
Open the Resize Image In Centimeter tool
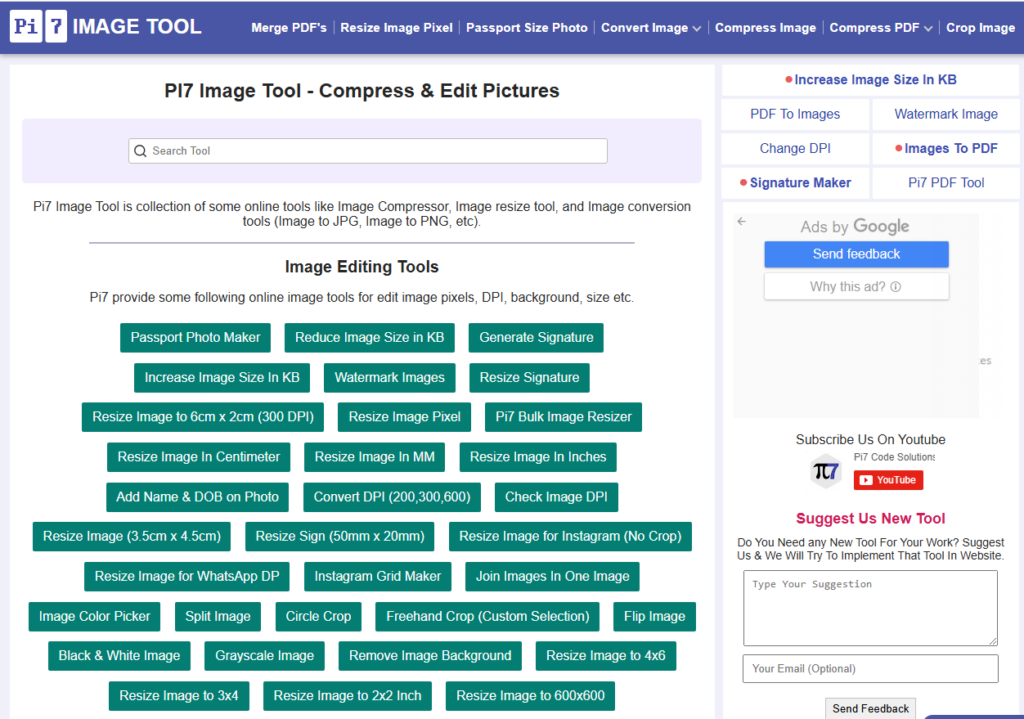[199, 457]
